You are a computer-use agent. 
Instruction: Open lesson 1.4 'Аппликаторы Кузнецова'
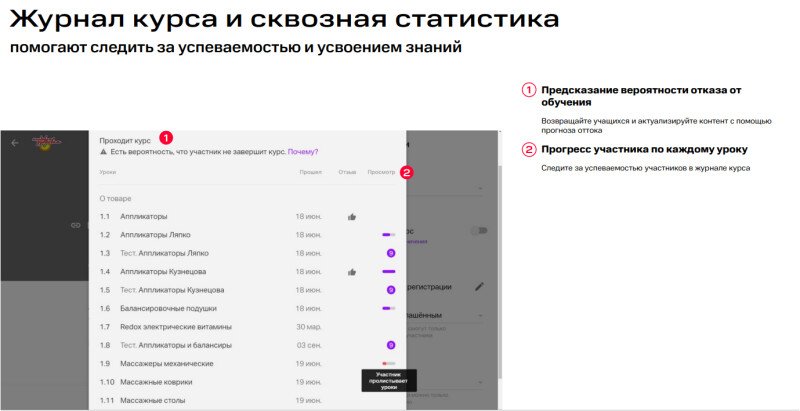click(x=163, y=272)
